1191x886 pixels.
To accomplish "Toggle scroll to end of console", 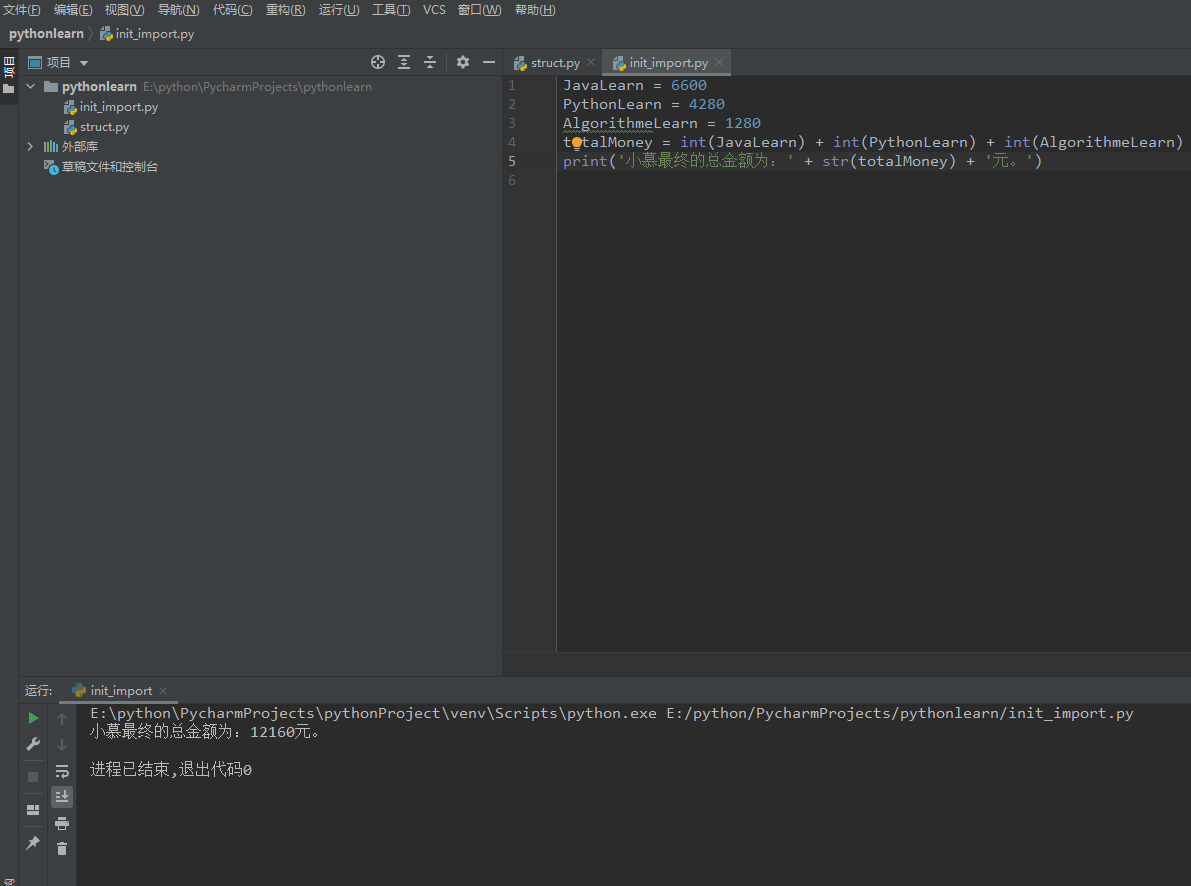I will coord(62,796).
